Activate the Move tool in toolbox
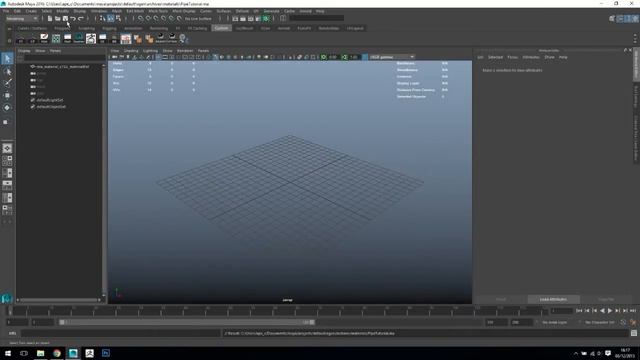The height and width of the screenshot is (360, 640). coord(7,96)
